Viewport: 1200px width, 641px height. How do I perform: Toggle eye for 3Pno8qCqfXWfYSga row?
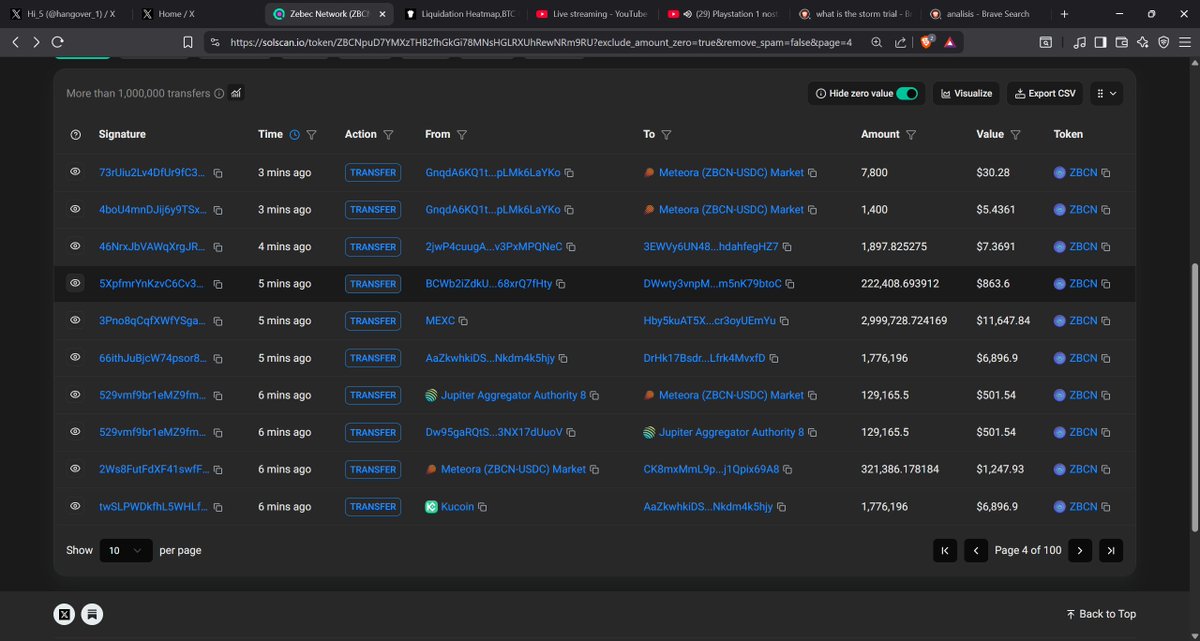tap(75, 321)
